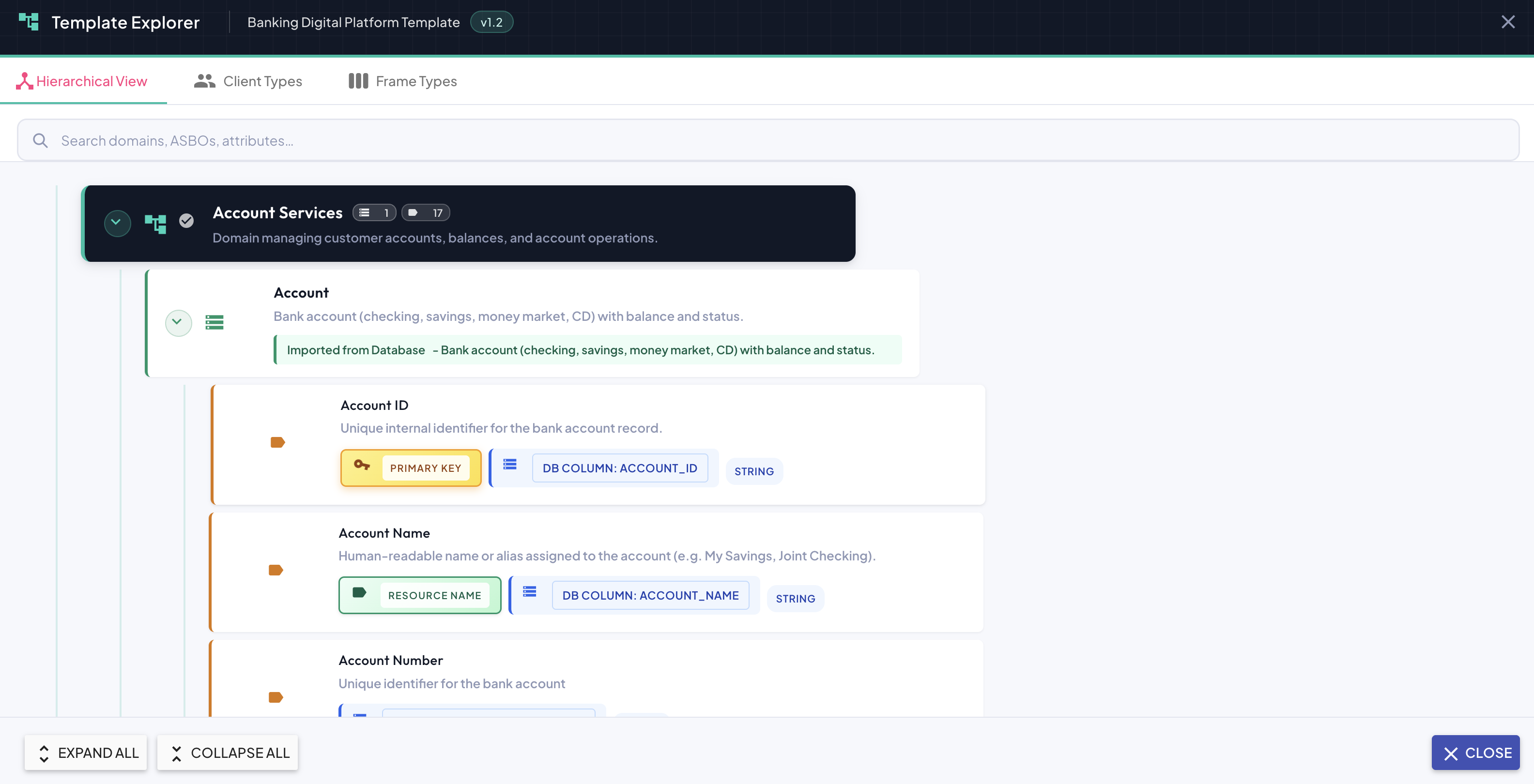Viewport: 1534px width, 784px height.
Task: Click the Frame Types columns icon
Action: tap(358, 81)
